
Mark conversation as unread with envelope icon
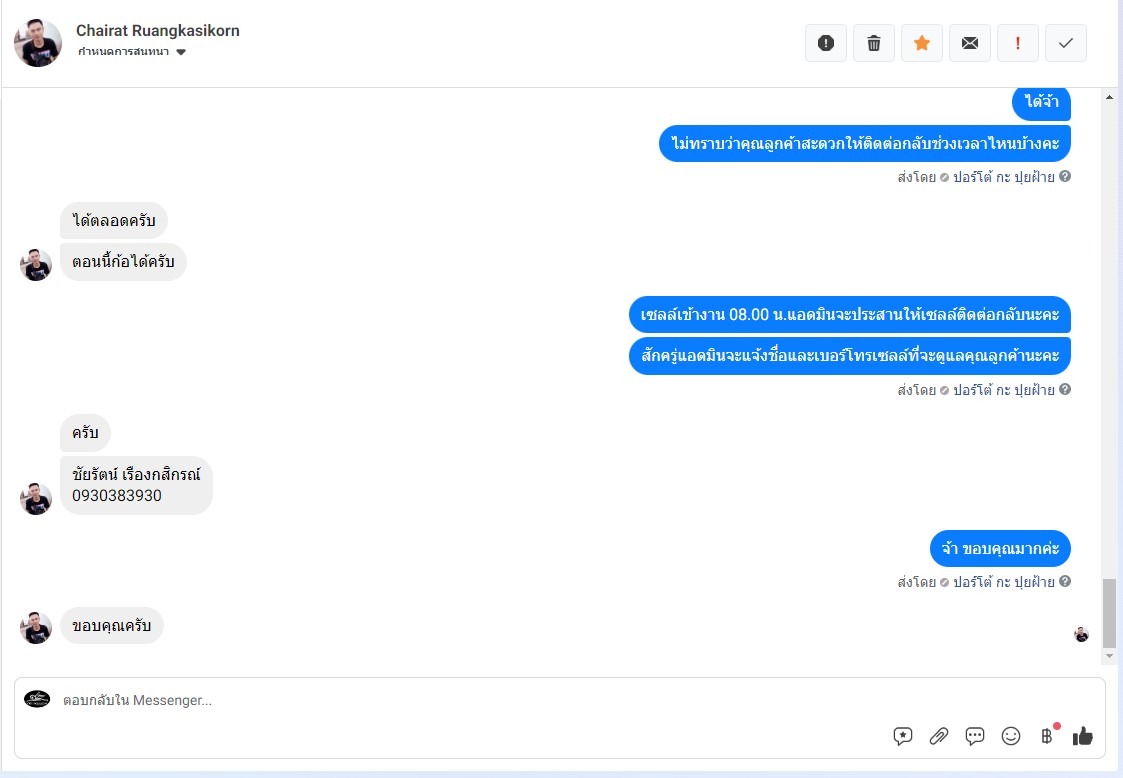click(970, 43)
